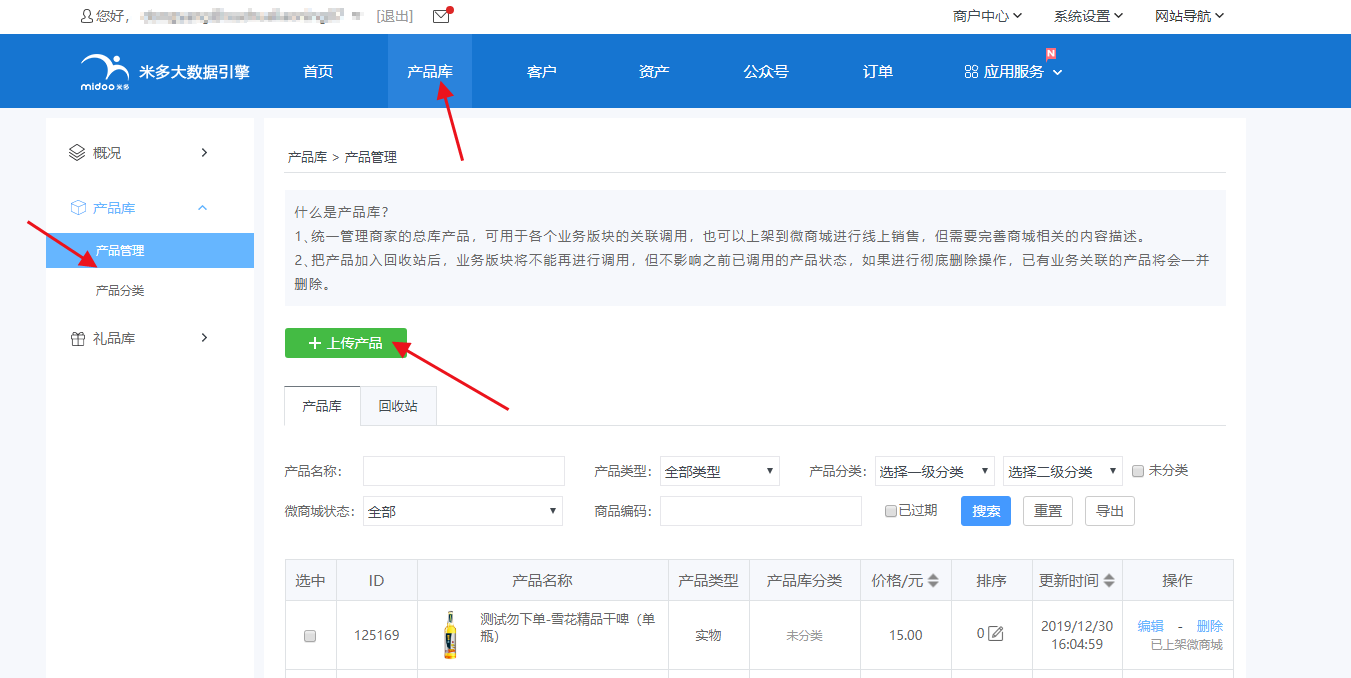This screenshot has width=1351, height=678.
Task: Click the 已上架微商城 status text
Action: (x=1187, y=645)
